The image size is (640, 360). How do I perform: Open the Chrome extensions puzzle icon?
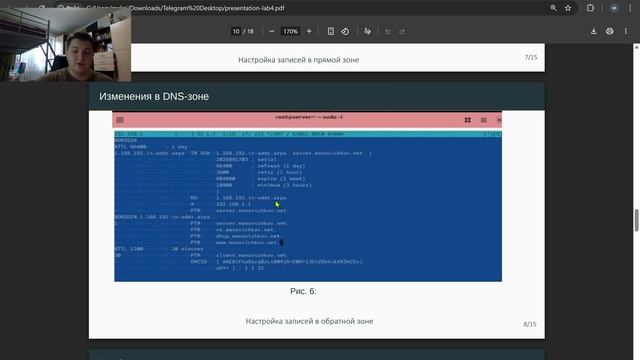click(x=590, y=8)
